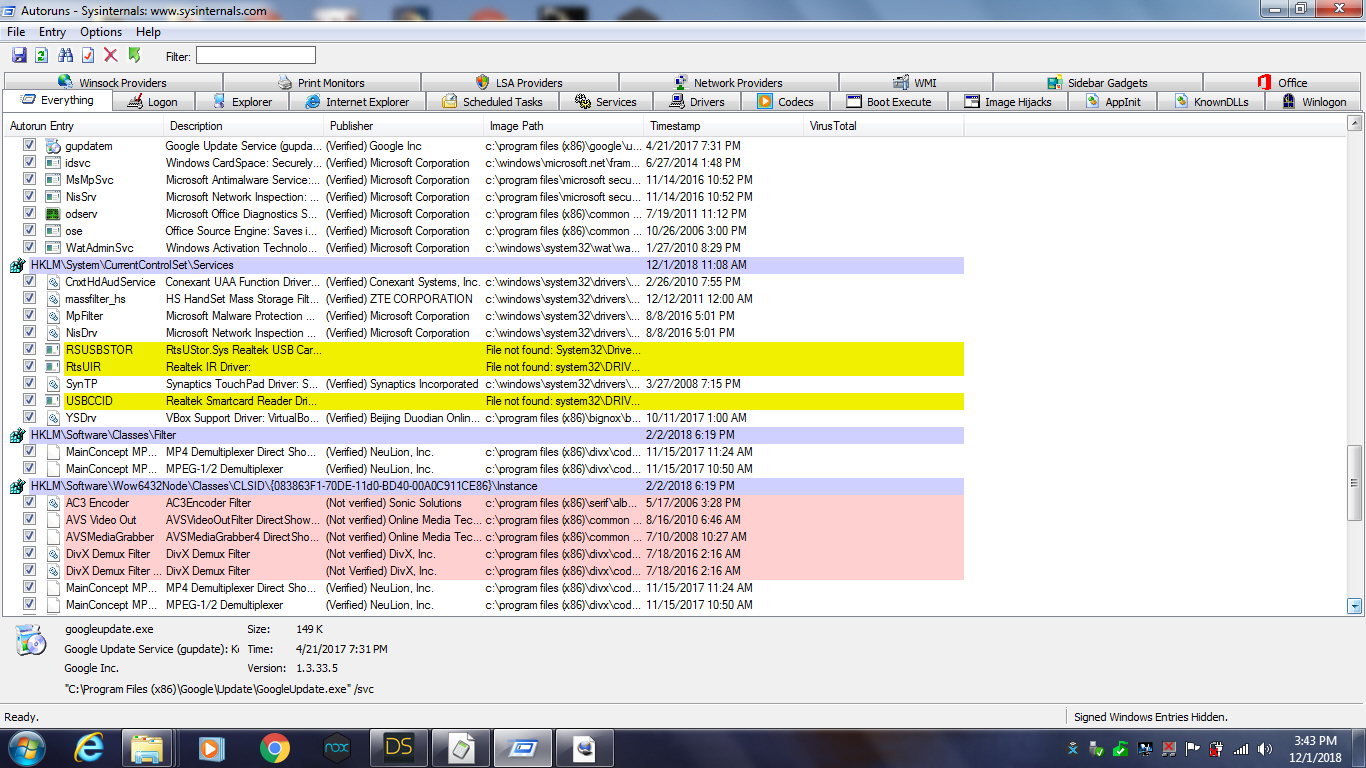Select the NisDrv entry row

(x=483, y=333)
